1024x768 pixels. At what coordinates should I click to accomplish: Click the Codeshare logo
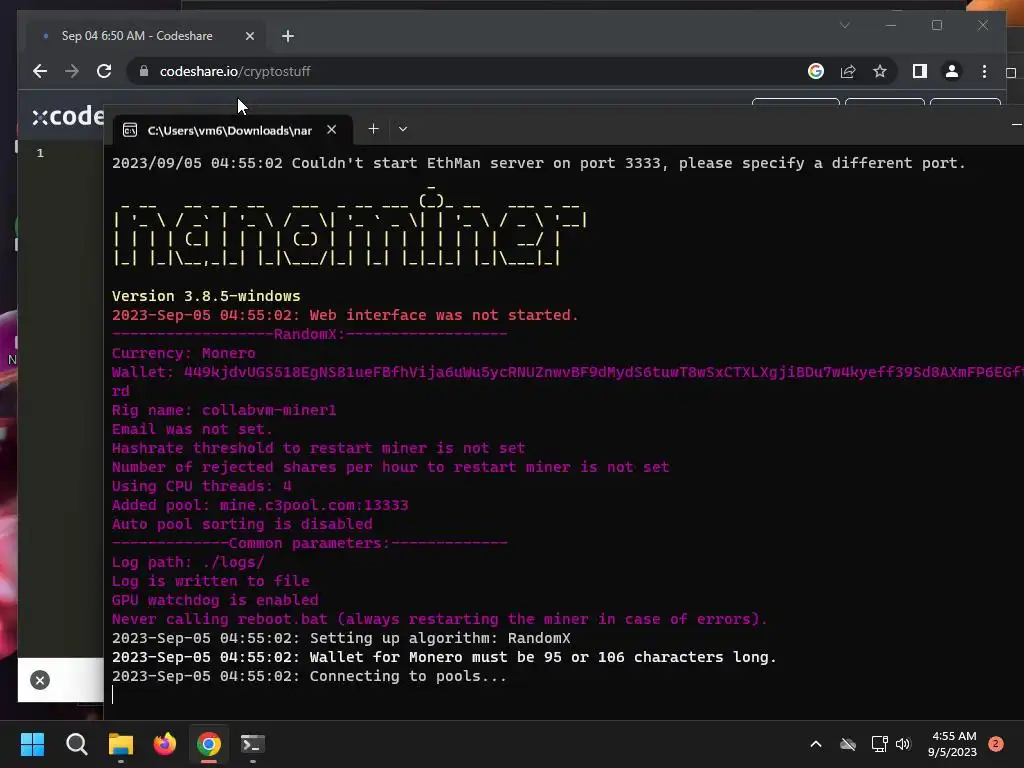point(68,116)
